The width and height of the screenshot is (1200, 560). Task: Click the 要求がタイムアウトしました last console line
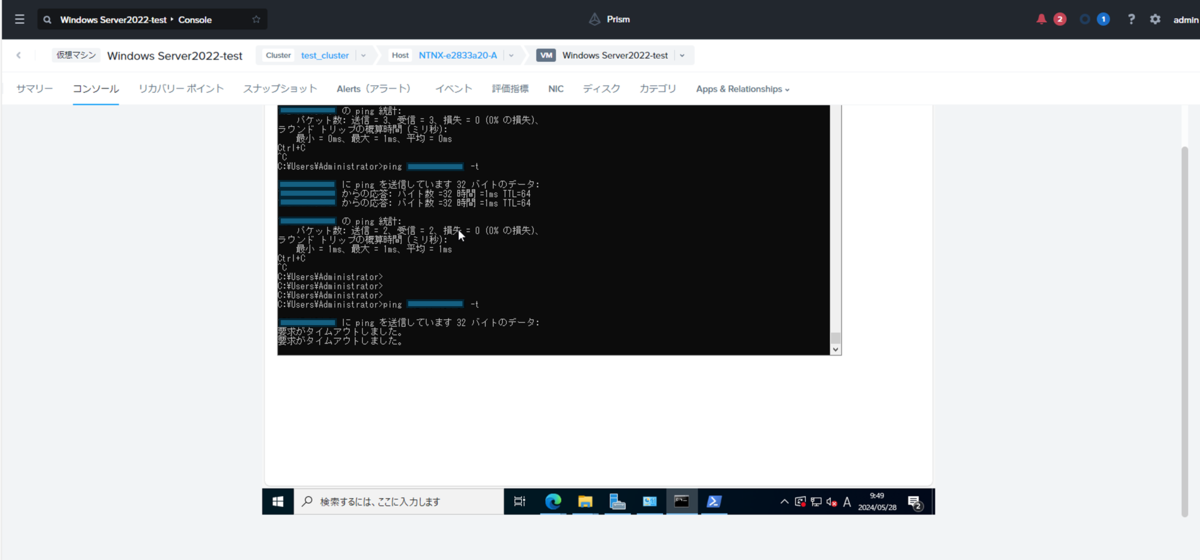[x=340, y=341]
